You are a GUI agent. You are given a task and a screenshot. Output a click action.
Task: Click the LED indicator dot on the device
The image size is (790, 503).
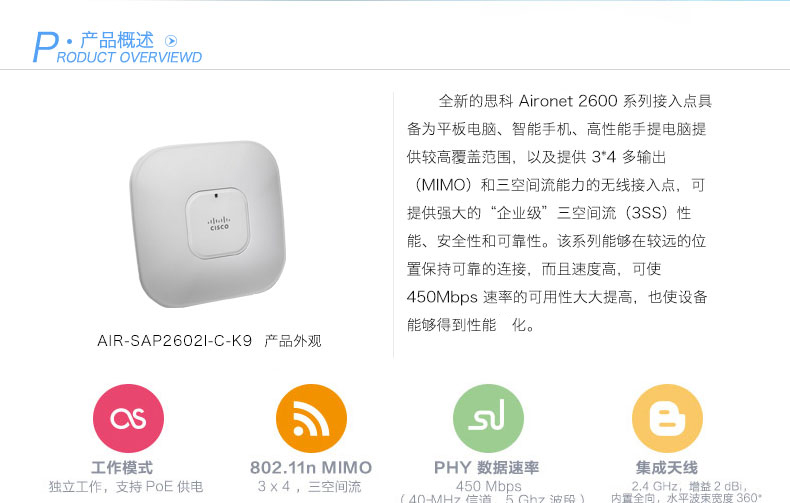[217, 196]
